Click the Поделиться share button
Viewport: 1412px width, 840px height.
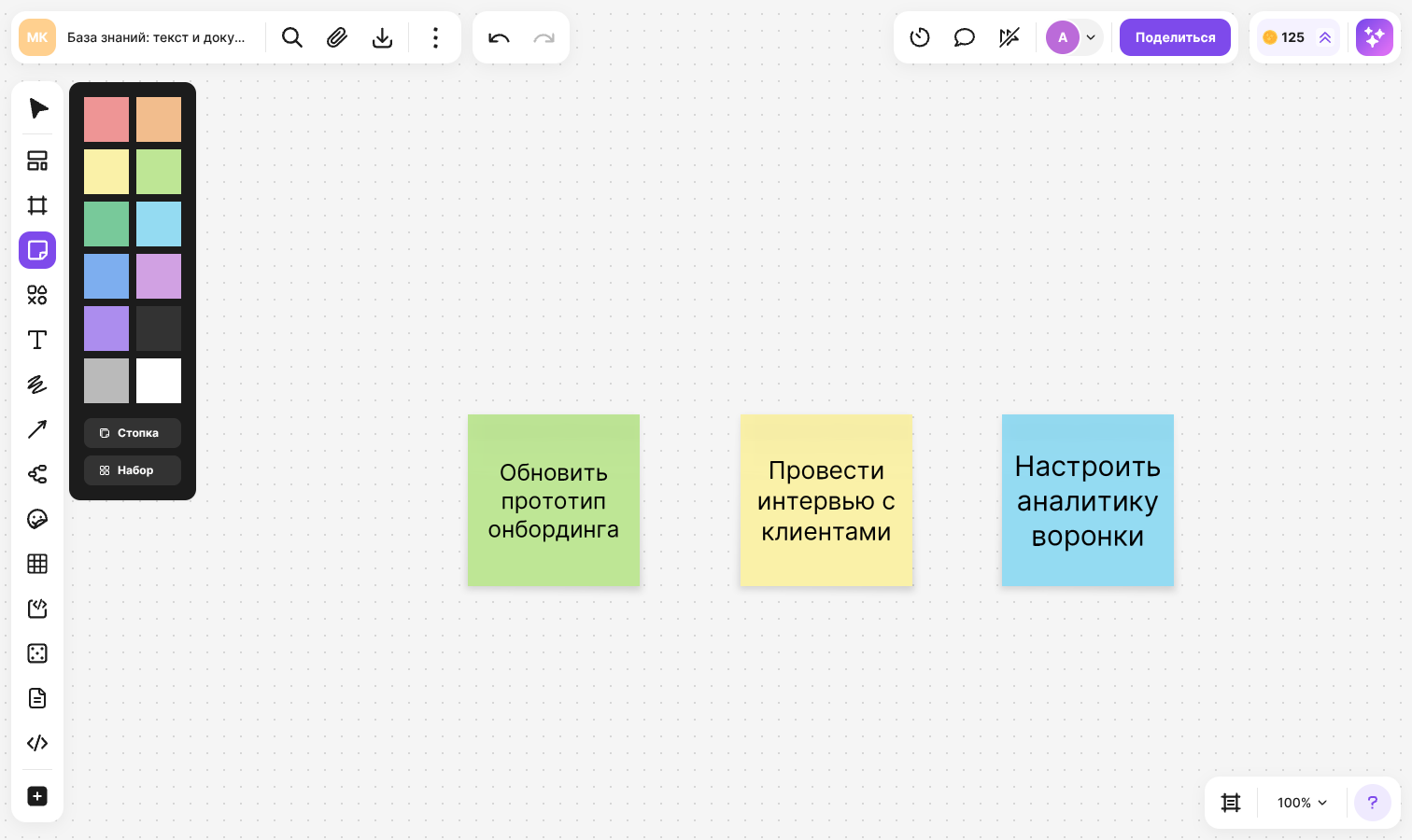pos(1175,37)
